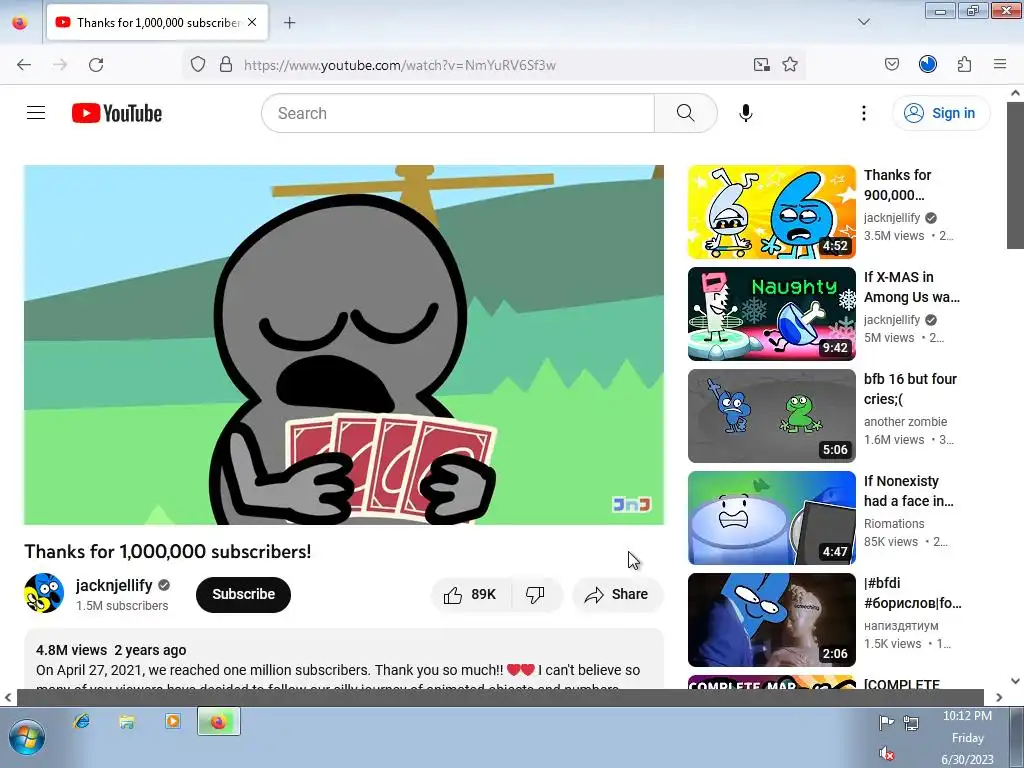Viewport: 1024px width, 768px height.
Task: Dislike the video with thumbs down
Action: pyautogui.click(x=536, y=594)
